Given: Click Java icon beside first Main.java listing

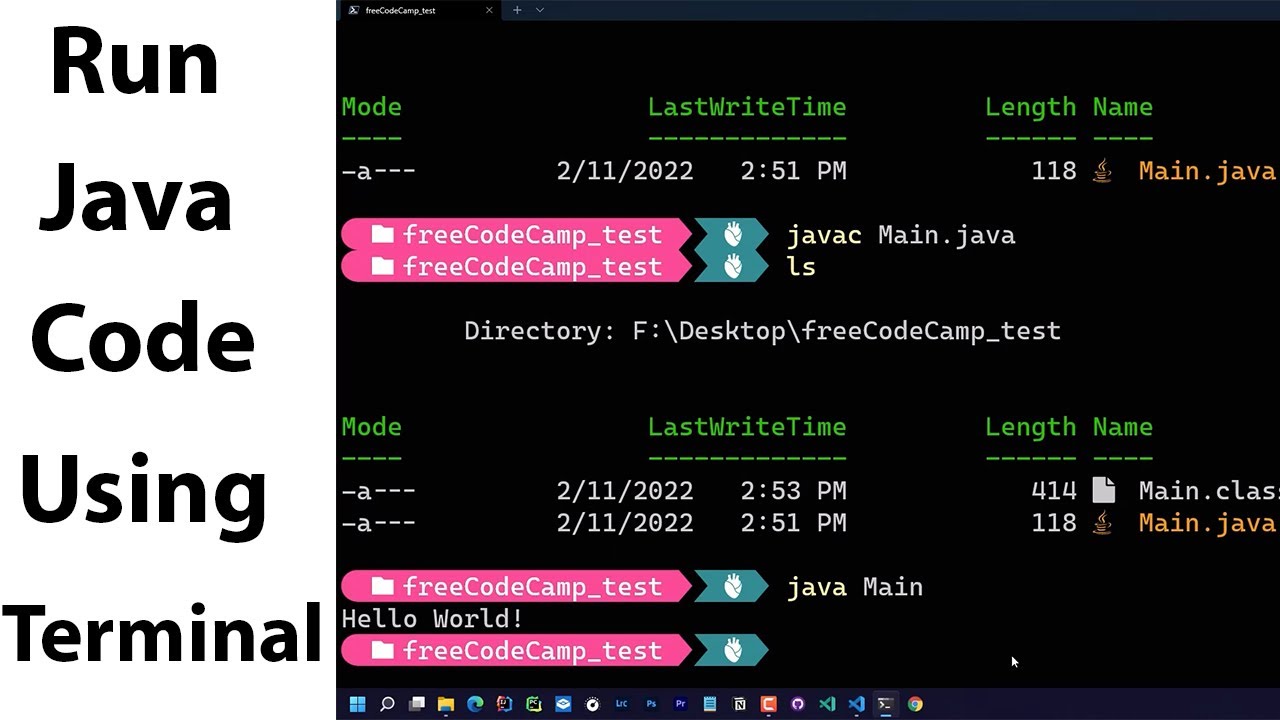Looking at the screenshot, I should click(x=1102, y=171).
